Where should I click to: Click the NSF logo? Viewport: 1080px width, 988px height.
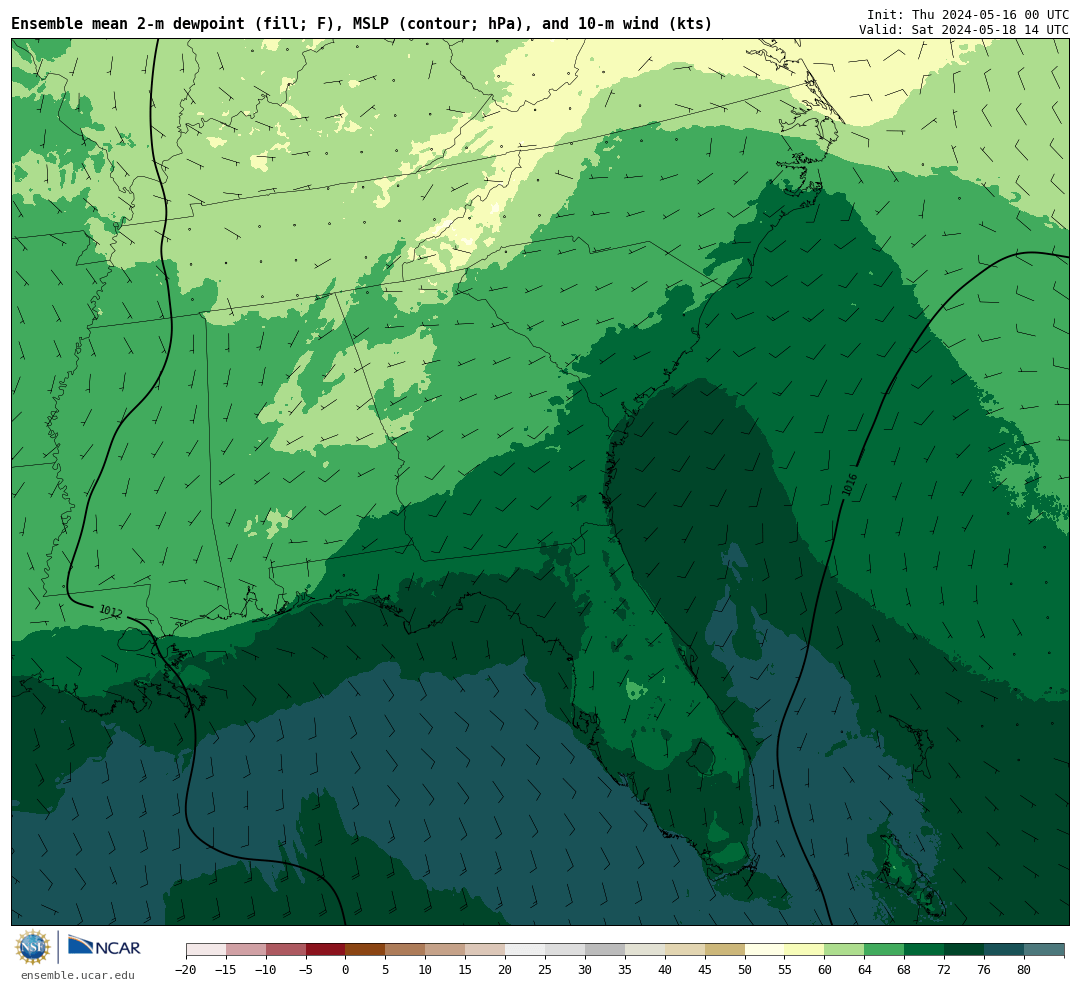click(32, 947)
